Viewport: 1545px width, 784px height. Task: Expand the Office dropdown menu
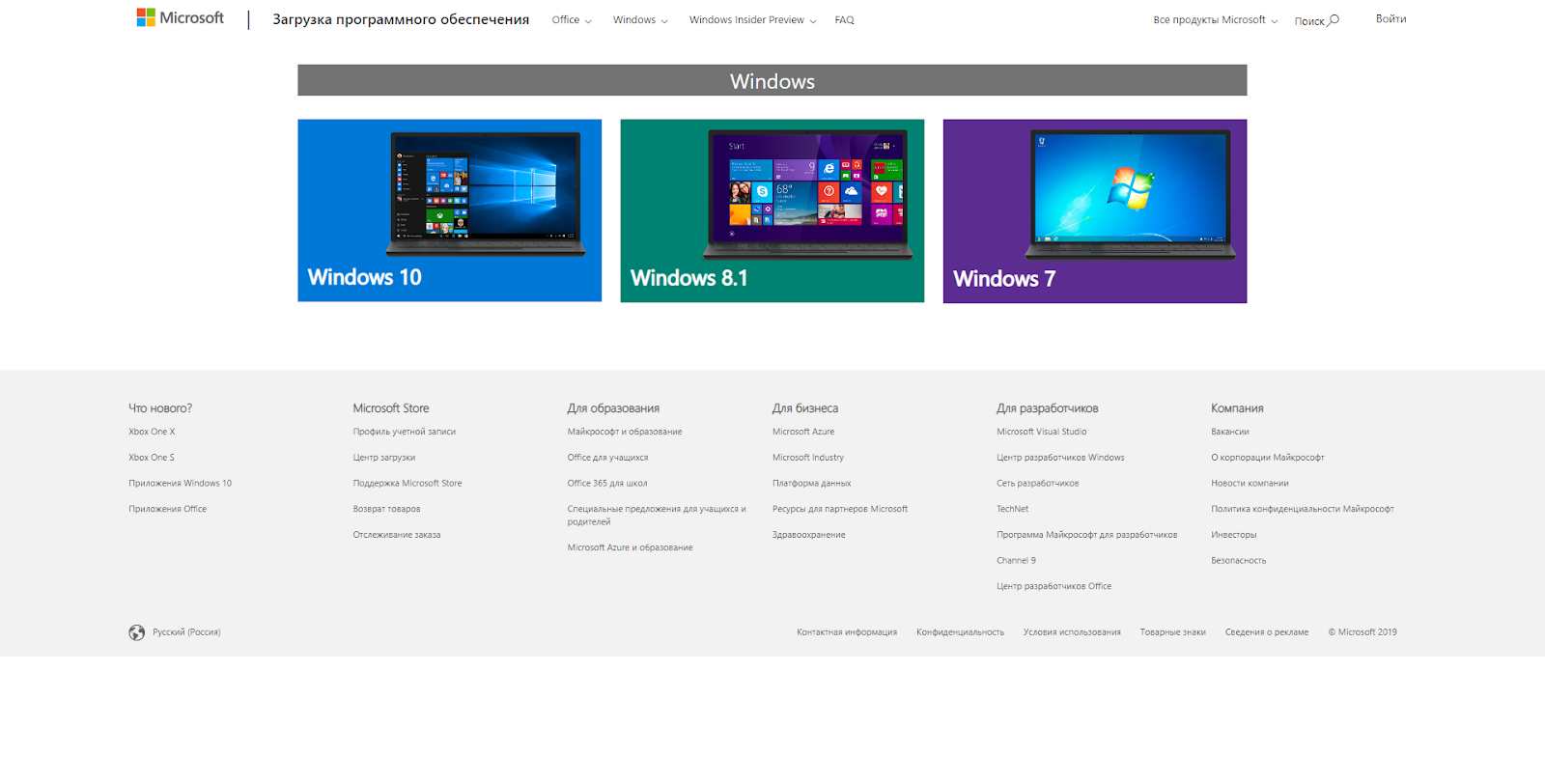572,20
